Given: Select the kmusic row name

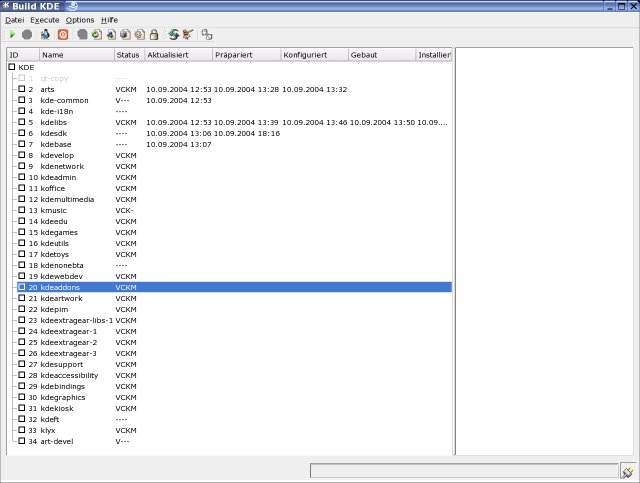Looking at the screenshot, I should (53, 211).
